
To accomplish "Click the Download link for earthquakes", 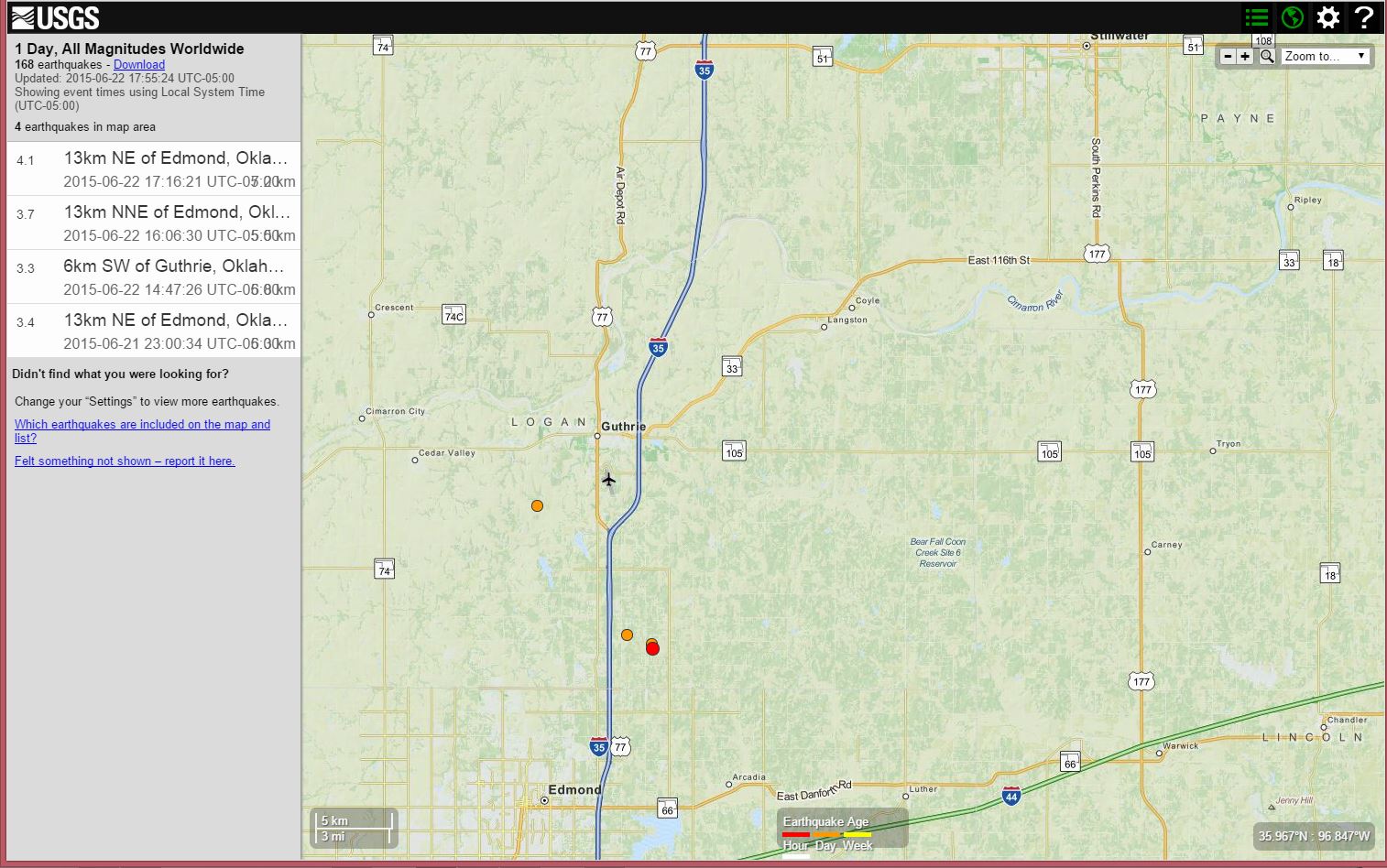I will [139, 65].
